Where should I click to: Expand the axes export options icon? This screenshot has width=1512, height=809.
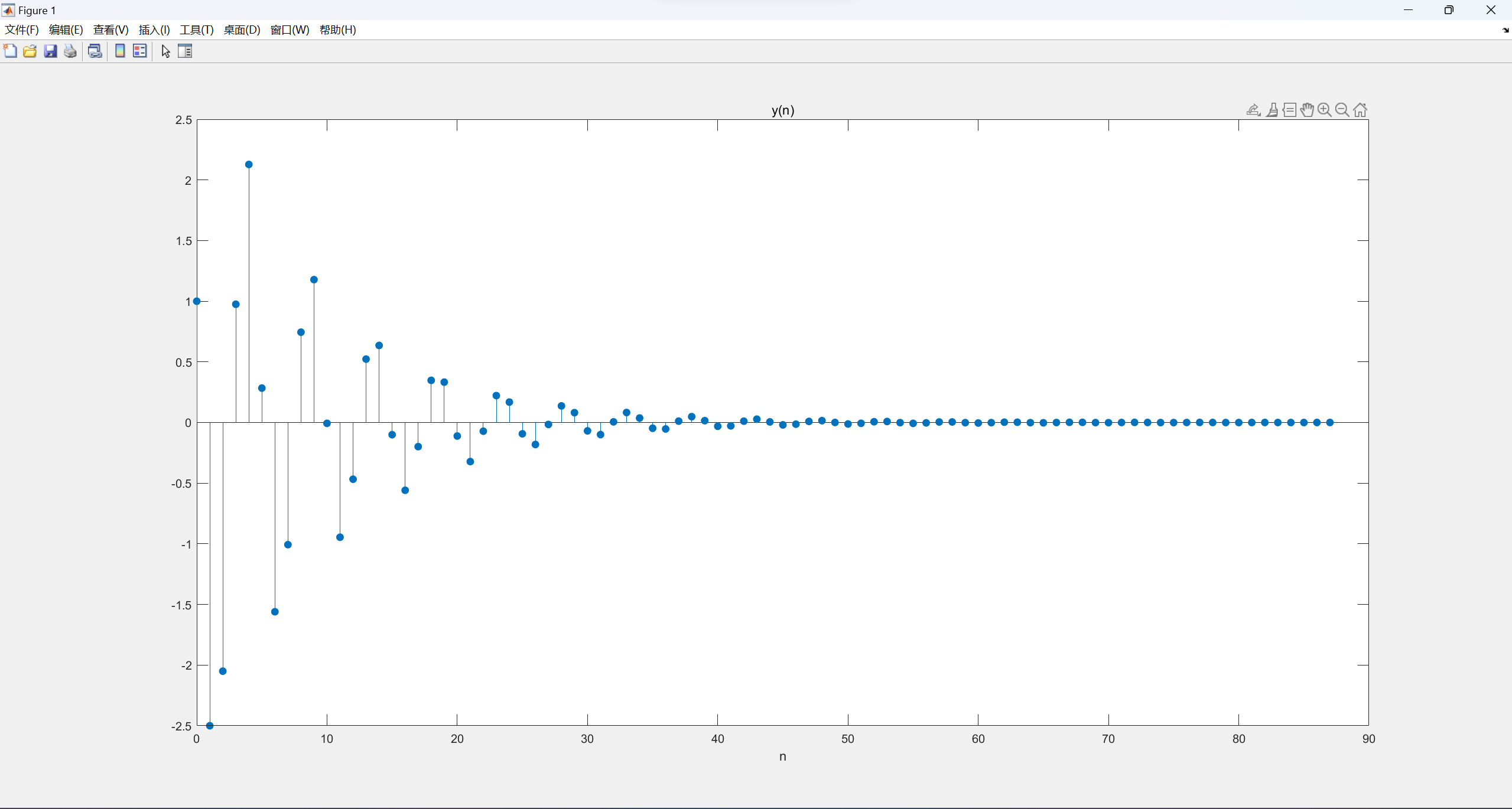(x=1253, y=110)
